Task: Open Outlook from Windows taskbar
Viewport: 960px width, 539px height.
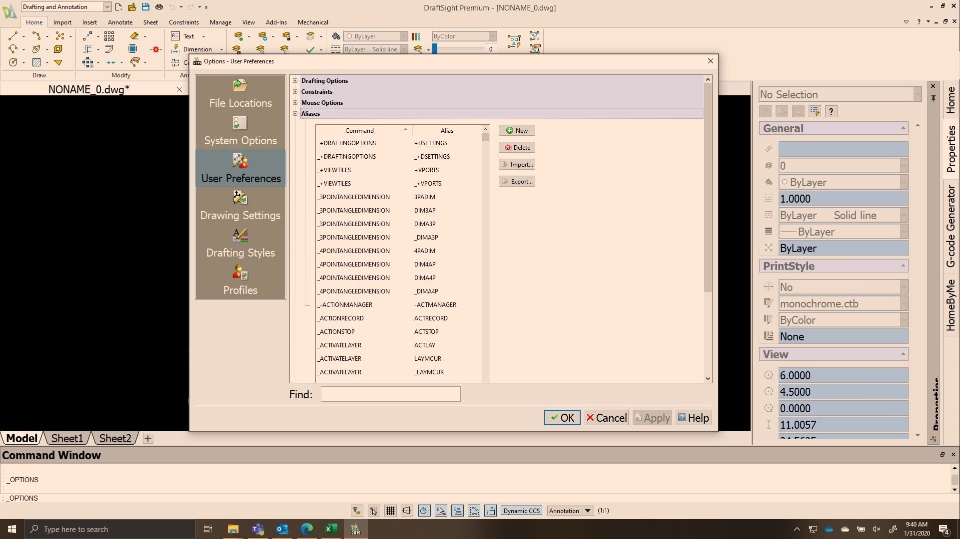Action: coord(282,529)
